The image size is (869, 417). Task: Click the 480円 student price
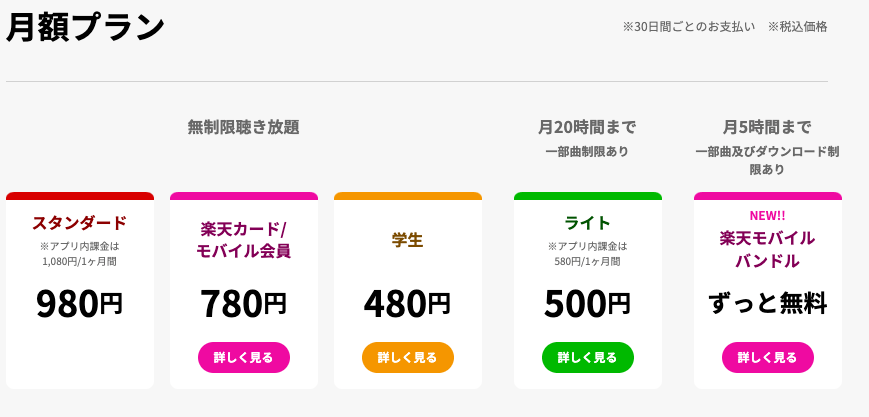click(x=408, y=304)
